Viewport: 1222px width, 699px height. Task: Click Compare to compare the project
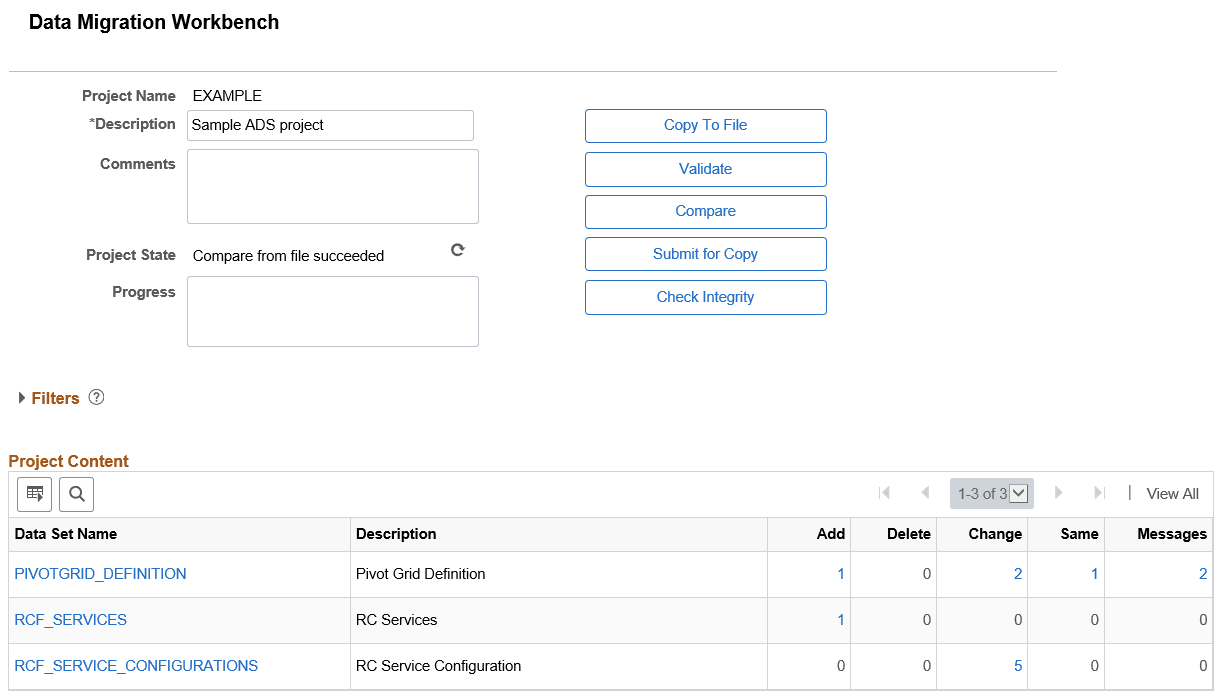[705, 211]
